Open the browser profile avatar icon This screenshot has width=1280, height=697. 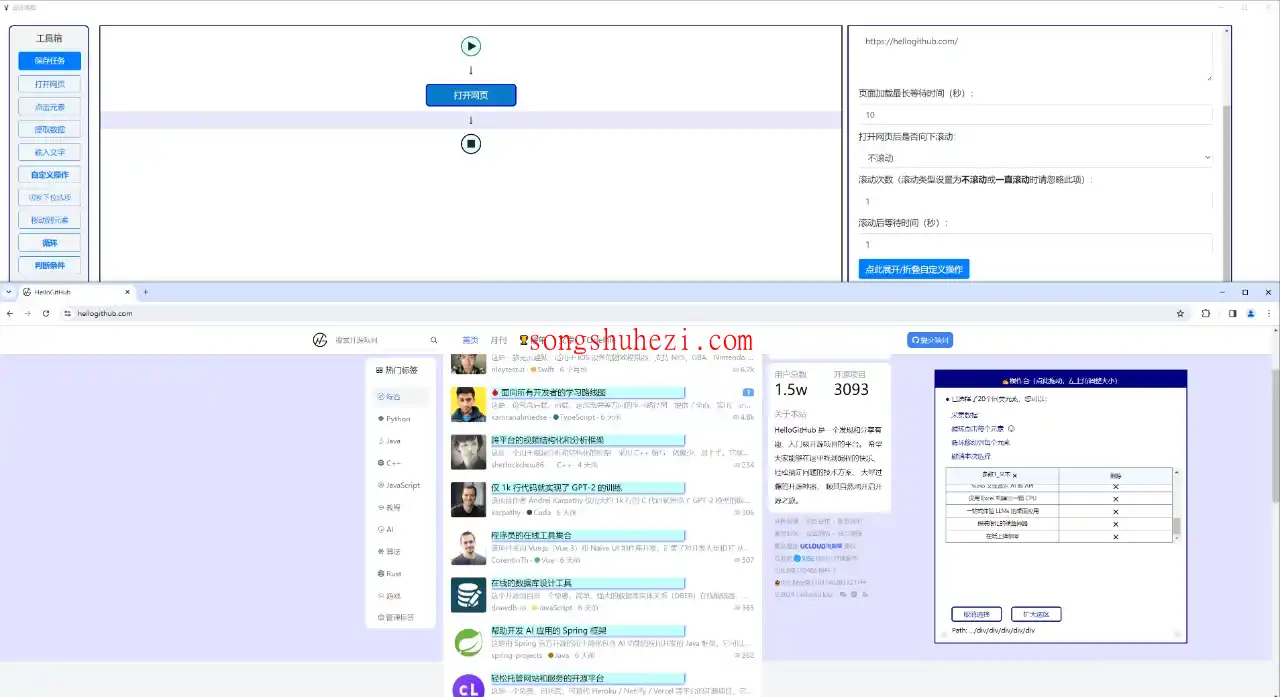[1250, 313]
